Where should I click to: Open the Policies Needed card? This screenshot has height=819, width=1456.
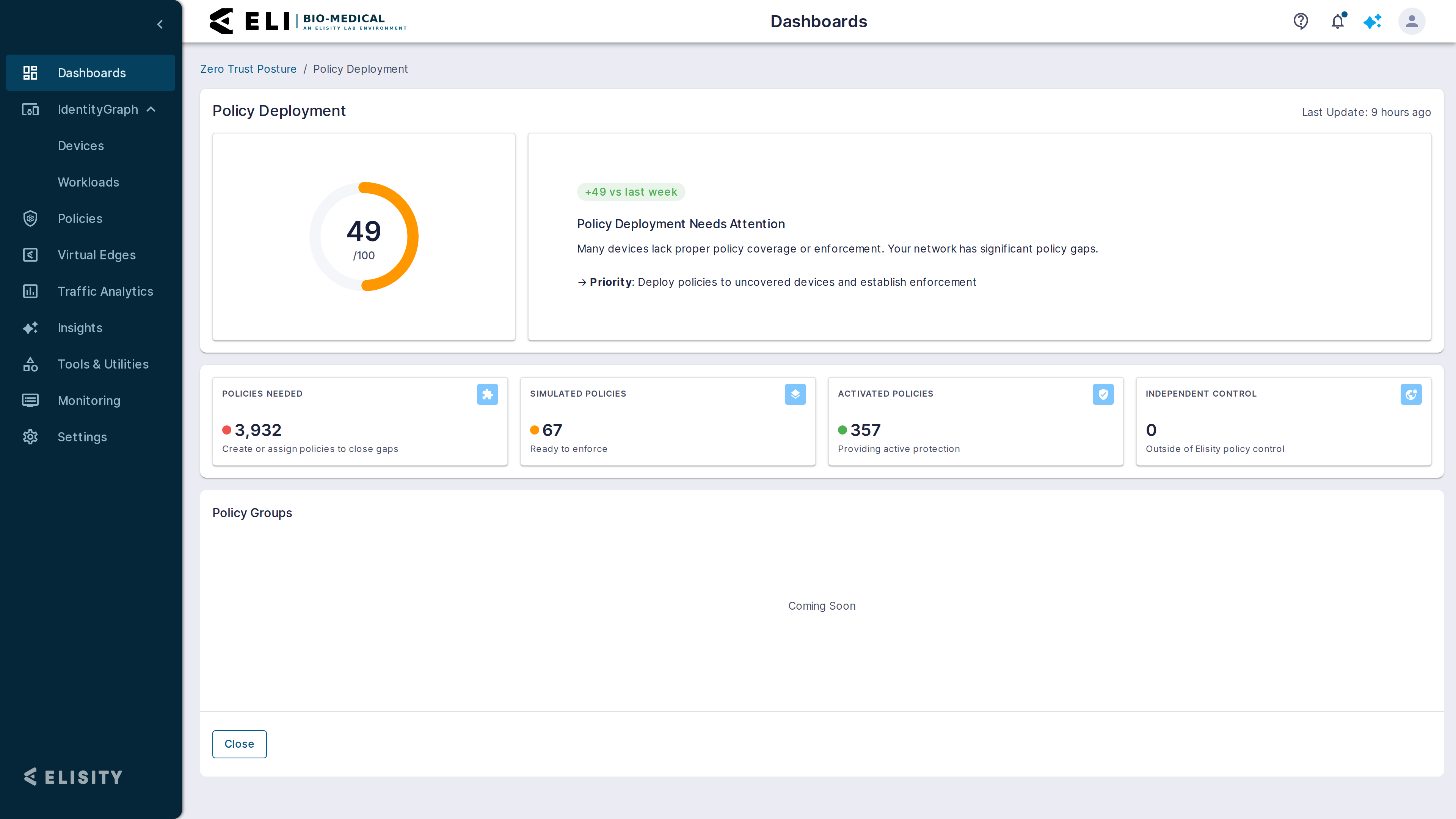[x=360, y=422]
